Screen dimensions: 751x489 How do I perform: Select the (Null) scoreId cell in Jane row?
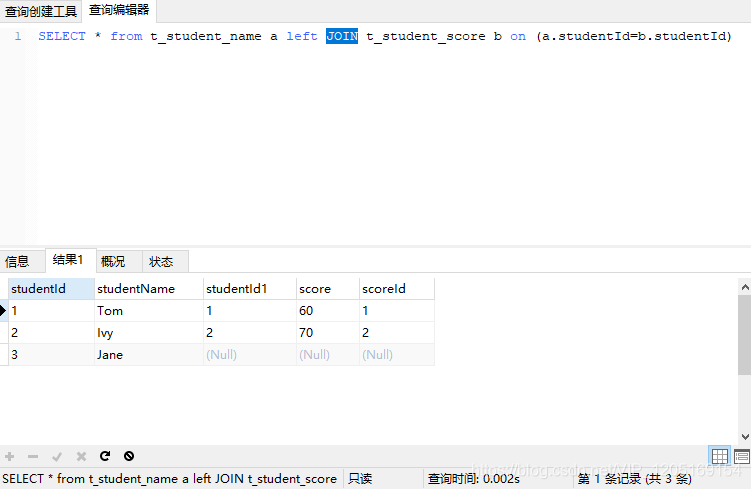coord(397,355)
